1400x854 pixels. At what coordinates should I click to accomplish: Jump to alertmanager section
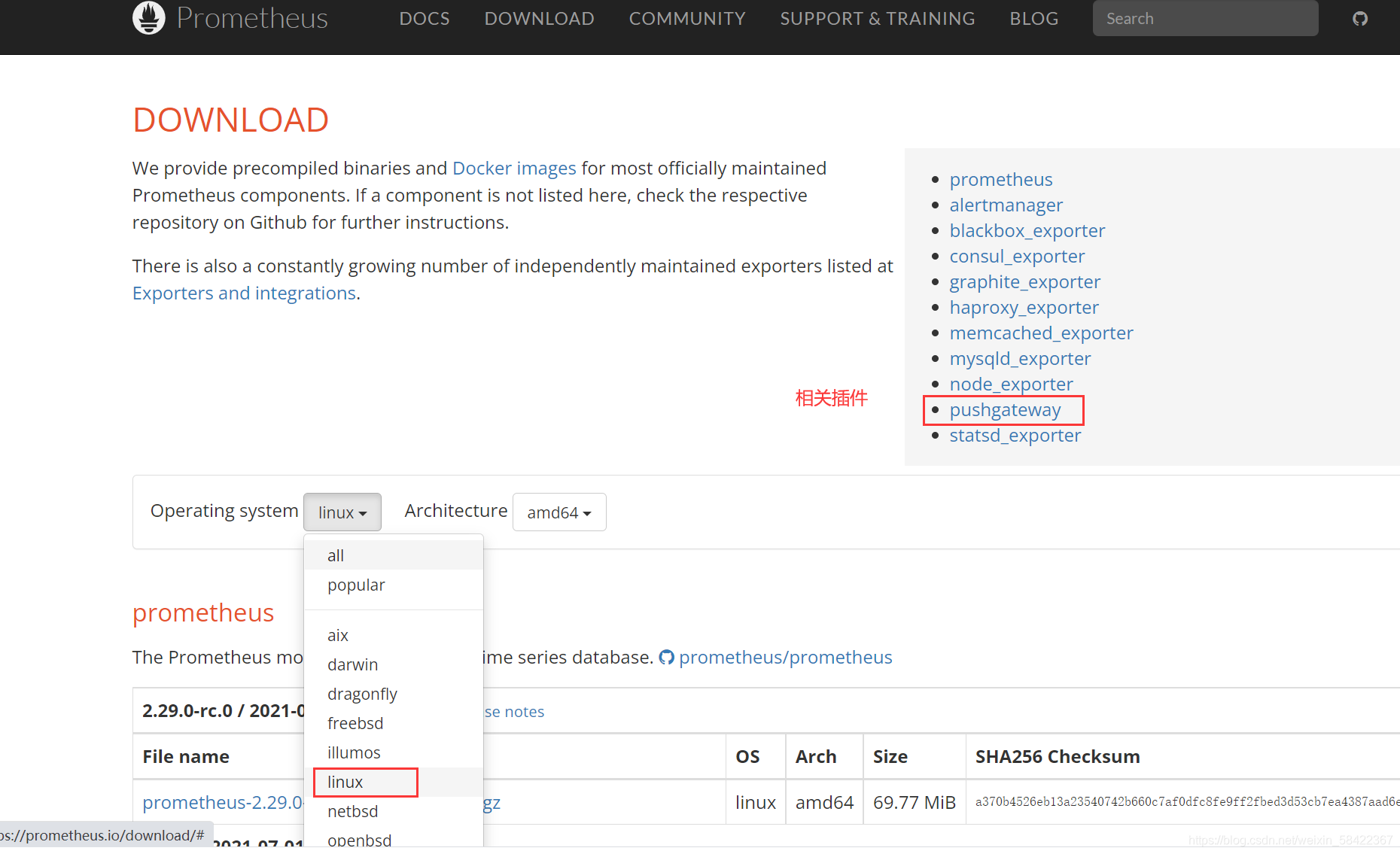[1006, 205]
